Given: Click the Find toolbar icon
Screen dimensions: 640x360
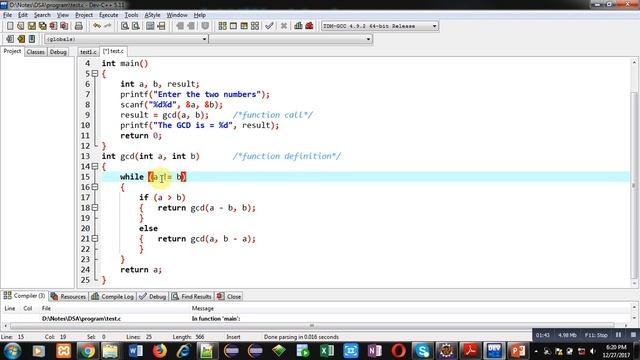Looking at the screenshot, I should tap(125, 26).
